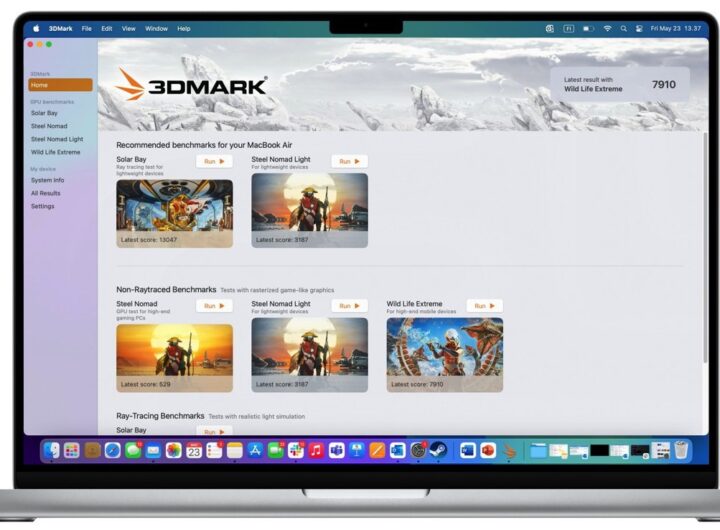This screenshot has width=720, height=530.
Task: Open the Window menu
Action: click(156, 28)
